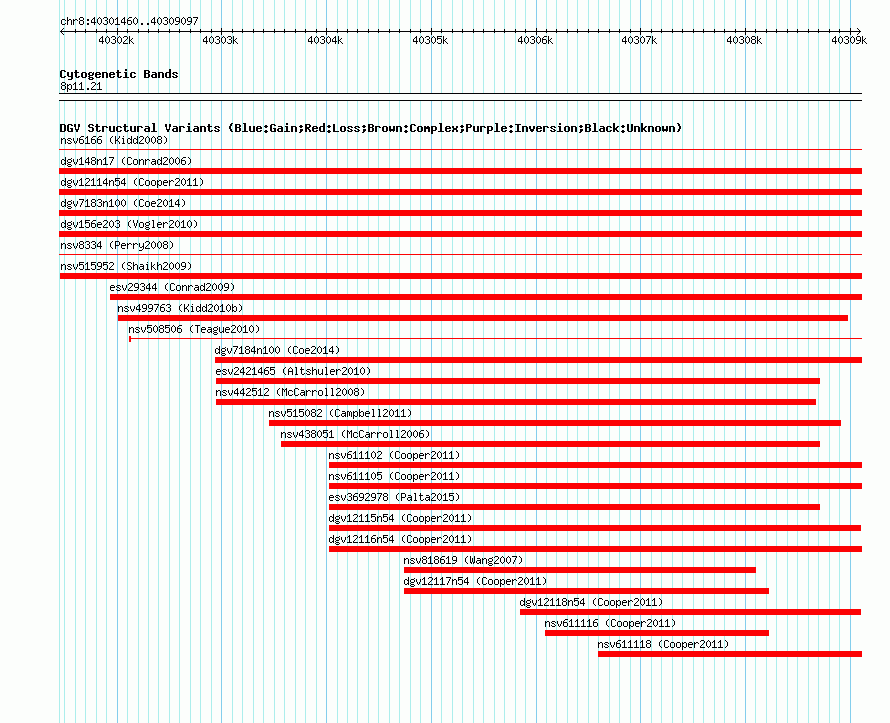This screenshot has width=890, height=723.
Task: Click dgv12116n54 (Cooper2011) variant label
Action: click(x=400, y=539)
